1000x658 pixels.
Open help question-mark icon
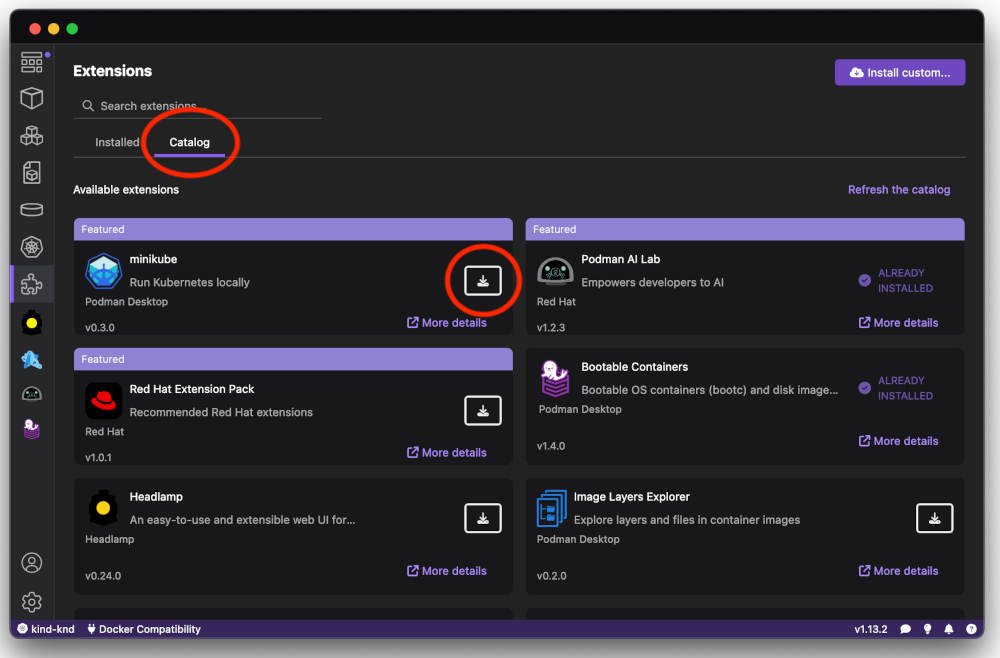971,629
